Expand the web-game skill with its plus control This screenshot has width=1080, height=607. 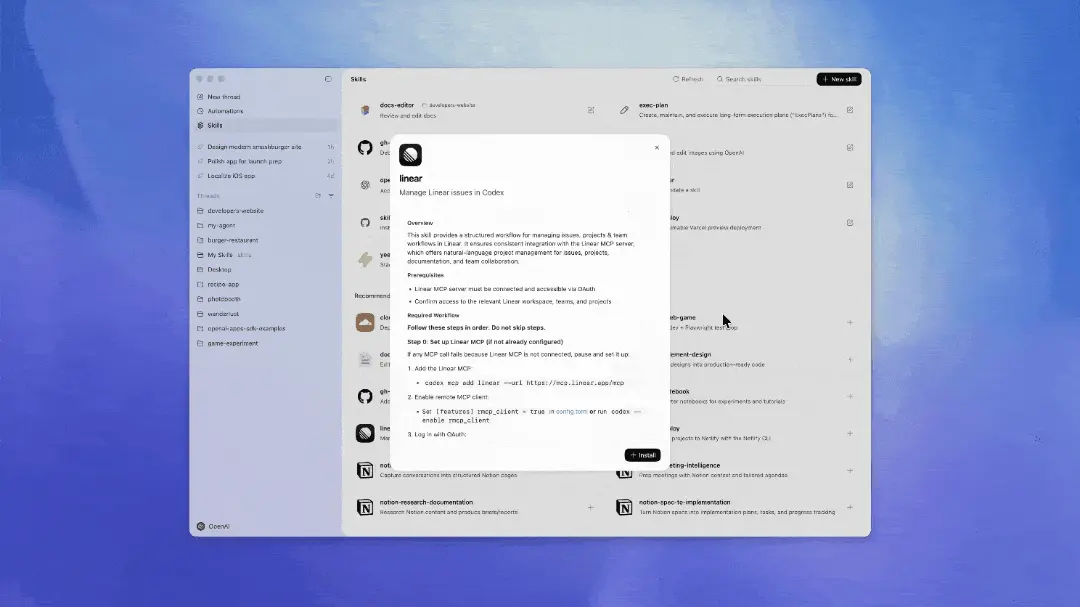coord(849,322)
